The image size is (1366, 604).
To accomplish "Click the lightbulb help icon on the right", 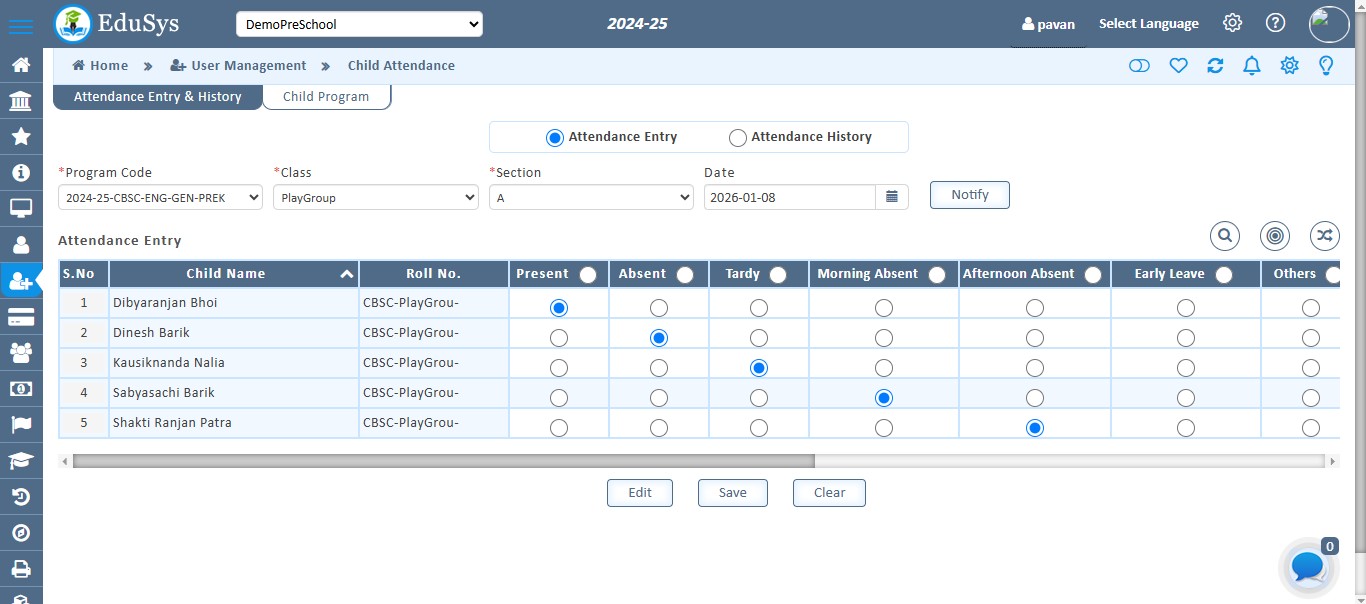I will point(1326,65).
